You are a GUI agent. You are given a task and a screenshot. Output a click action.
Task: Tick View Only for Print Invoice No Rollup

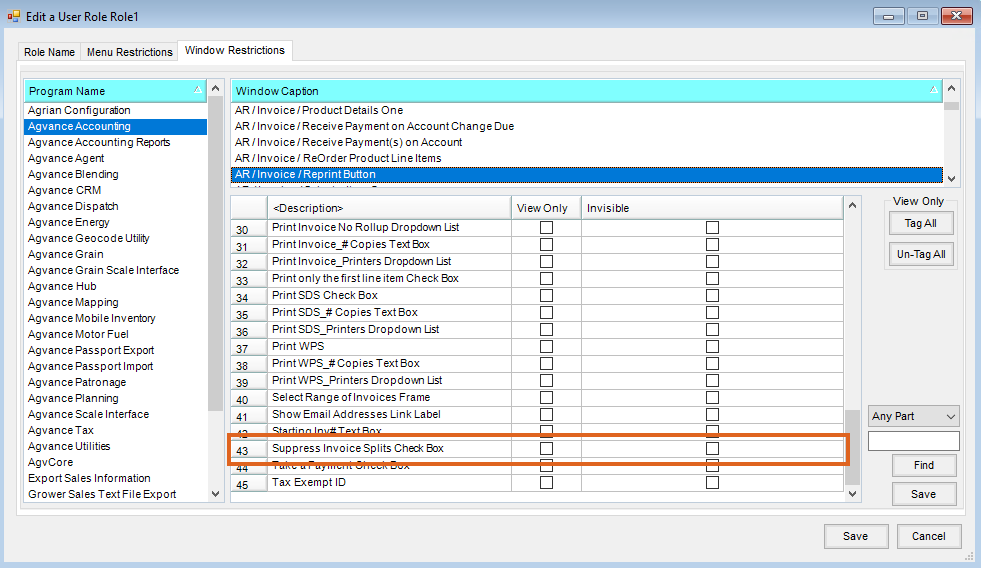coord(546,227)
